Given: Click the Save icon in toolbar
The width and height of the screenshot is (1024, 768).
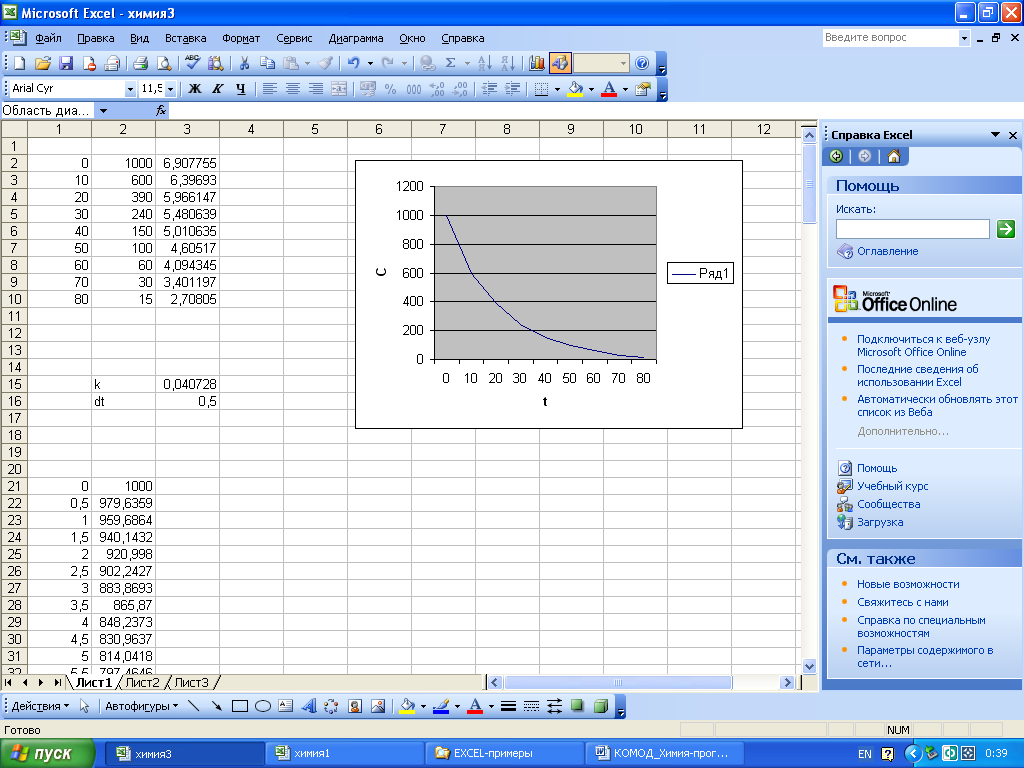Looking at the screenshot, I should click(66, 63).
